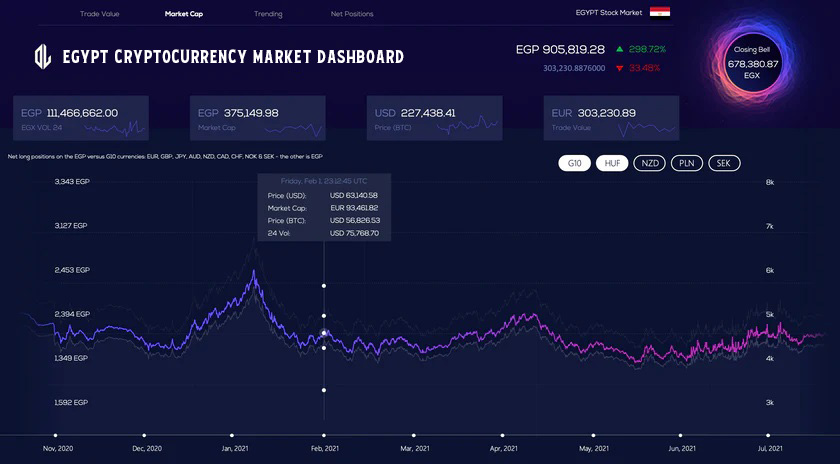Viewport: 840px width, 464px height.
Task: Enable the NZD currency filter
Action: (649, 163)
